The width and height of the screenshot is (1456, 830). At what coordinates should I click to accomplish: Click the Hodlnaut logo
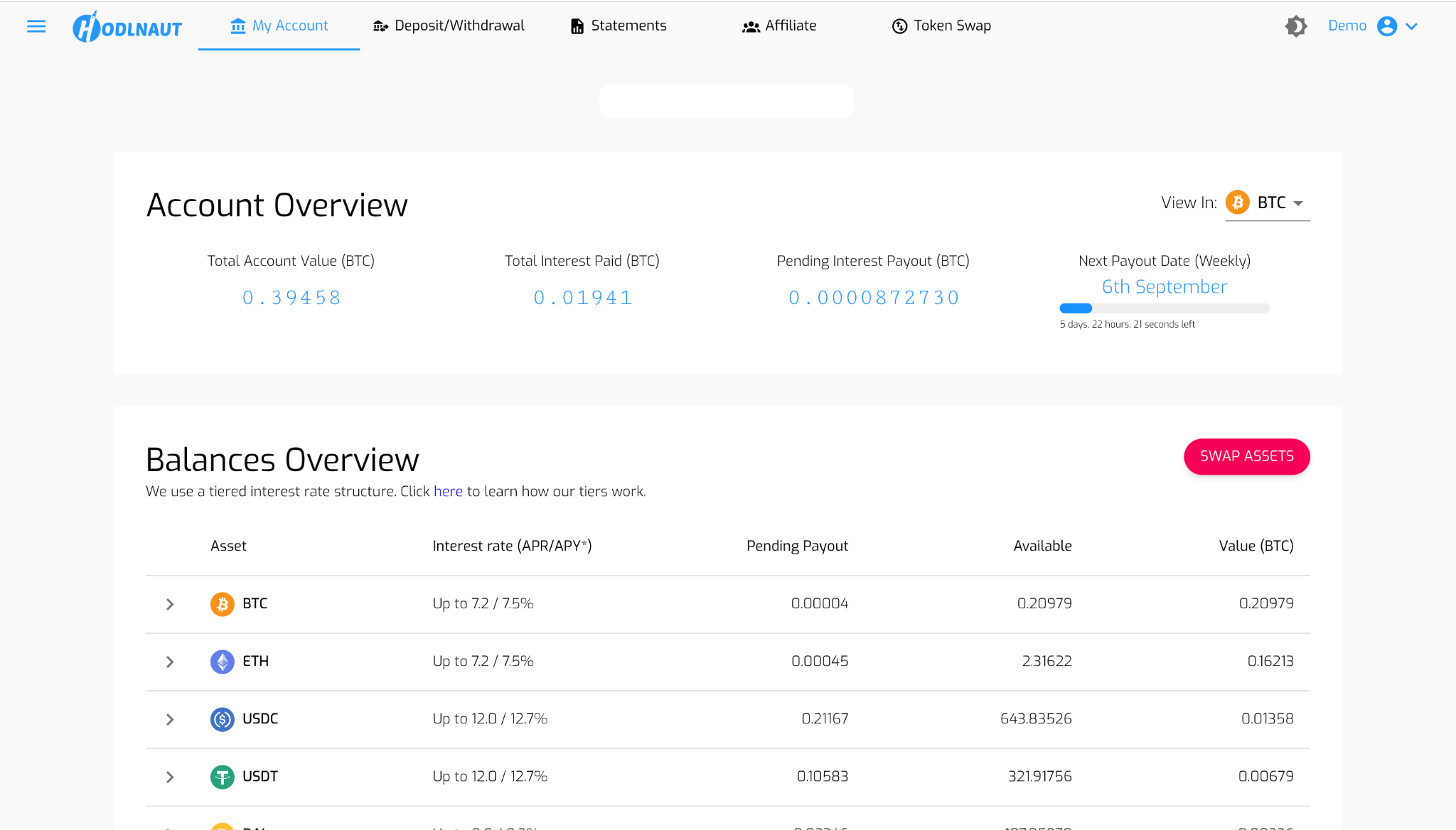coord(127,27)
